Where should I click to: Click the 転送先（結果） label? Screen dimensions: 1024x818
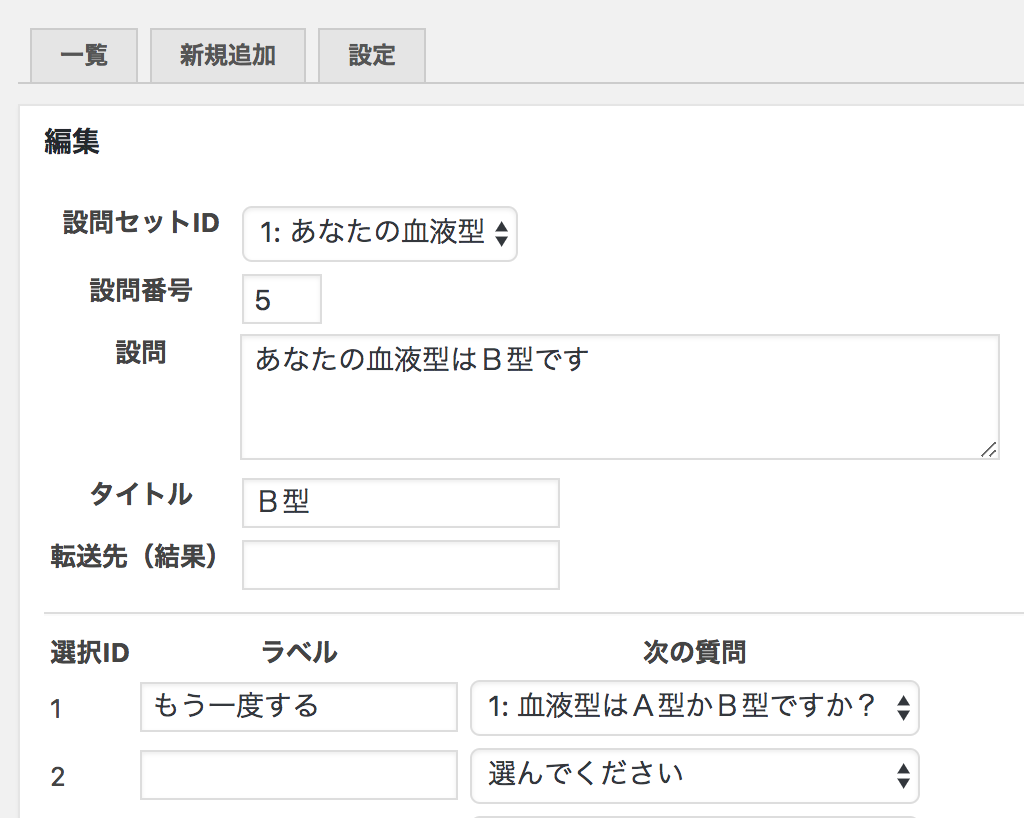coord(135,557)
